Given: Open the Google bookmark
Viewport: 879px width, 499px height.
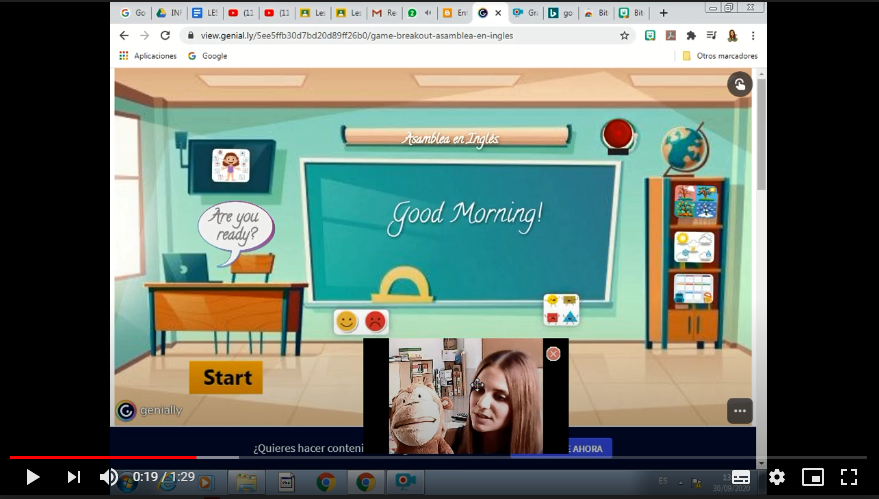Looking at the screenshot, I should pyautogui.click(x=207, y=56).
